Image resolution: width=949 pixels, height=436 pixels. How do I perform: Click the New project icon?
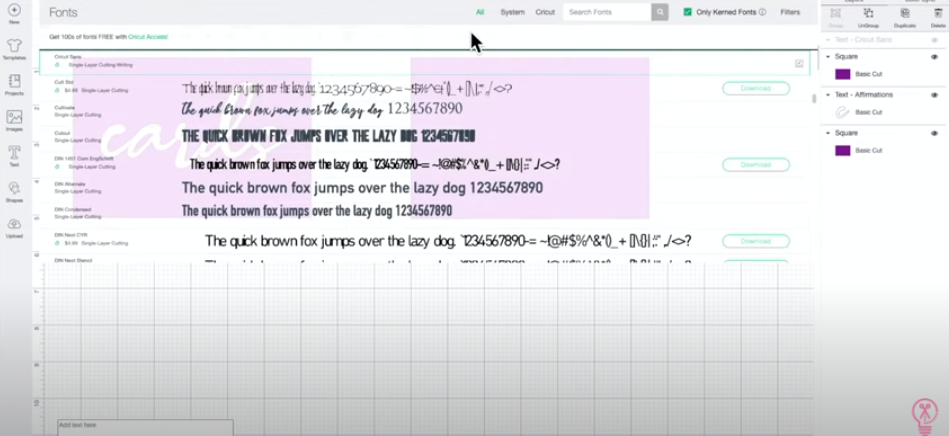coord(14,10)
